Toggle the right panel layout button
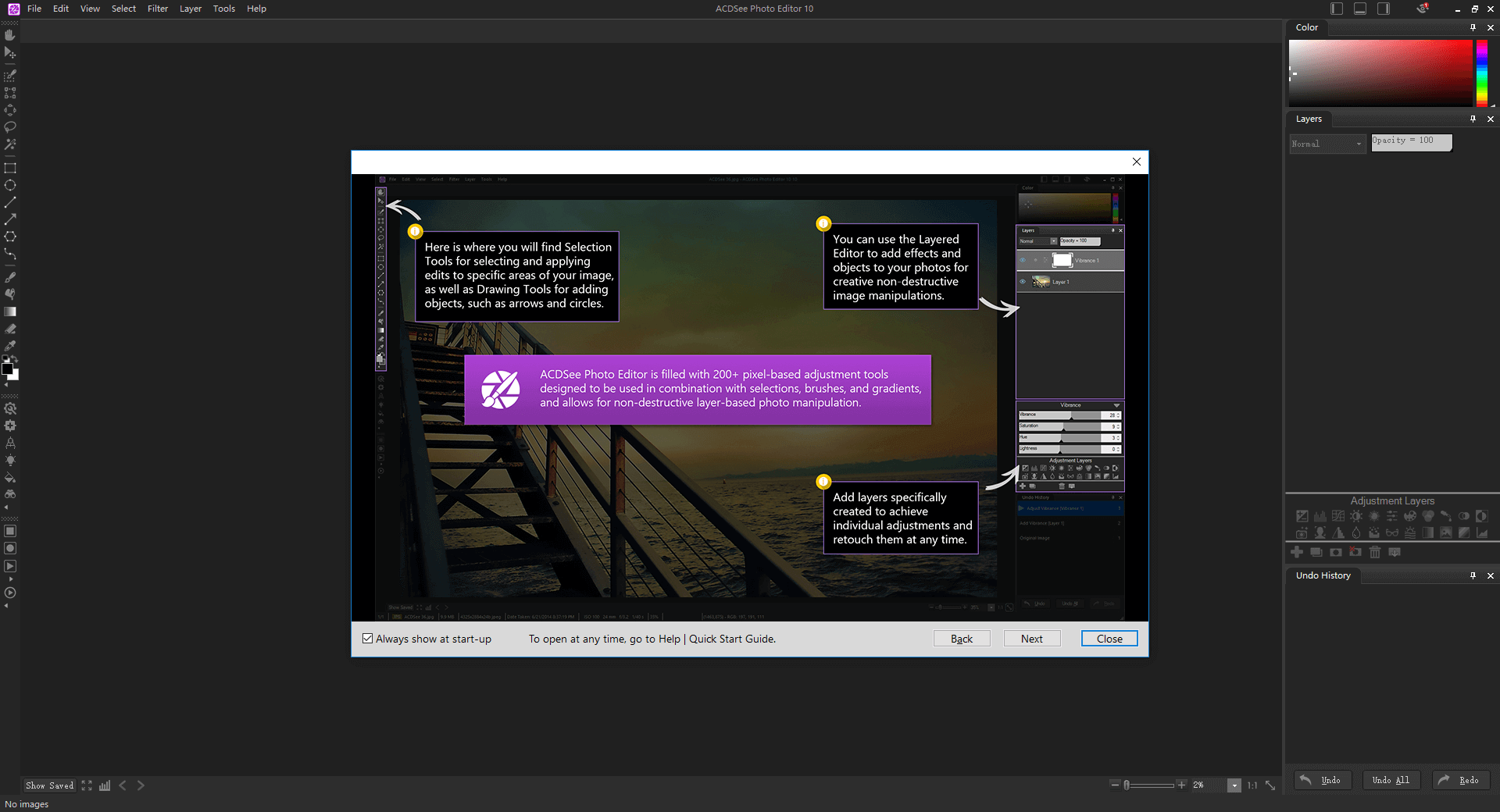The image size is (1500, 812). 1384,9
